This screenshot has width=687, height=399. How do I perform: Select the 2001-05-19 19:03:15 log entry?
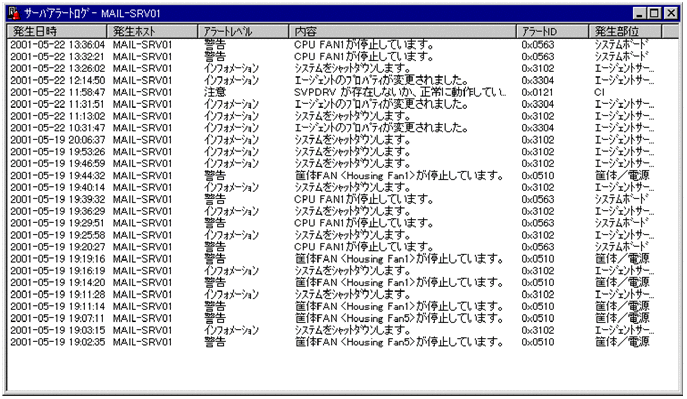coord(342,330)
